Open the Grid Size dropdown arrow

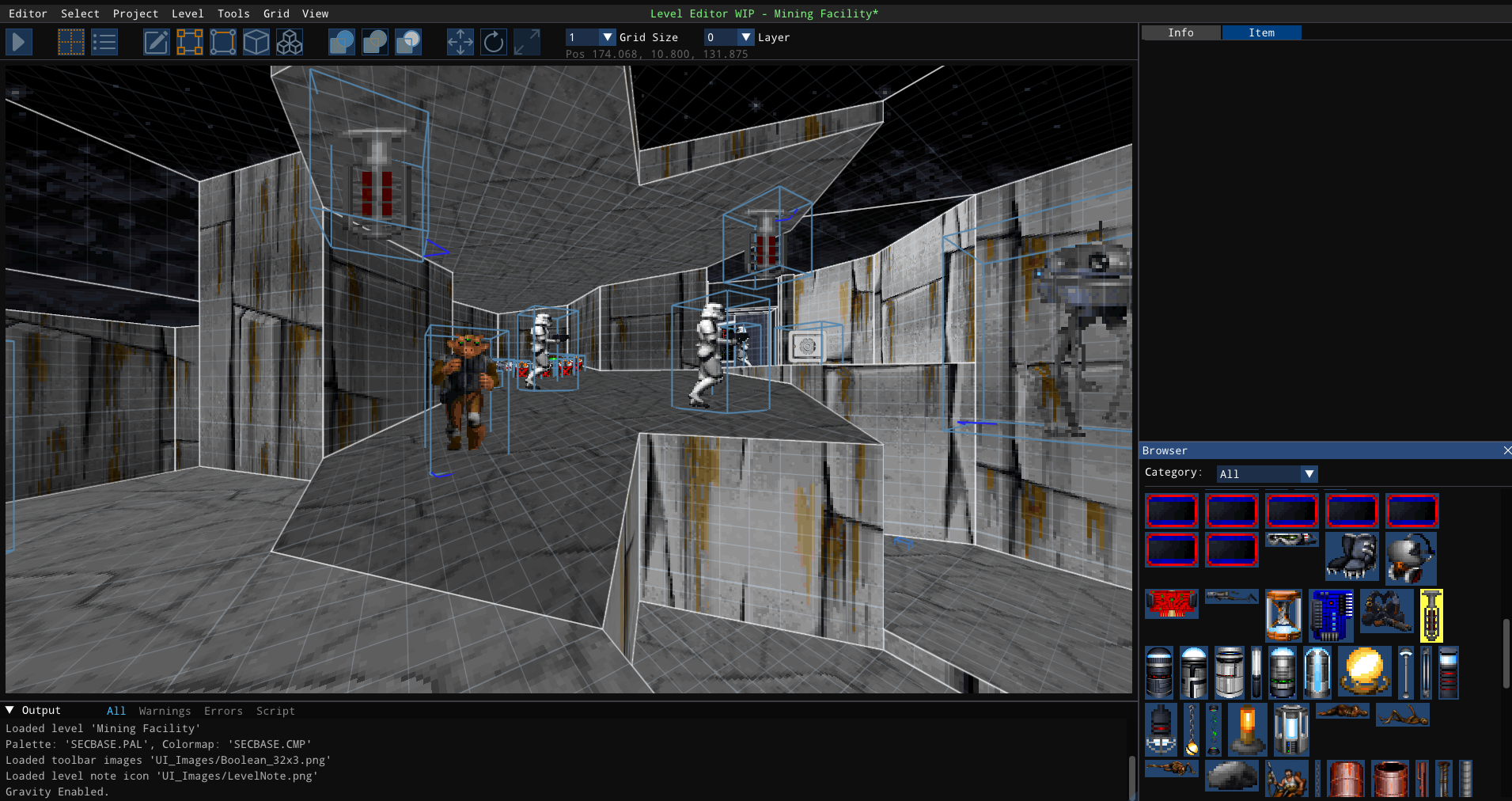point(607,37)
